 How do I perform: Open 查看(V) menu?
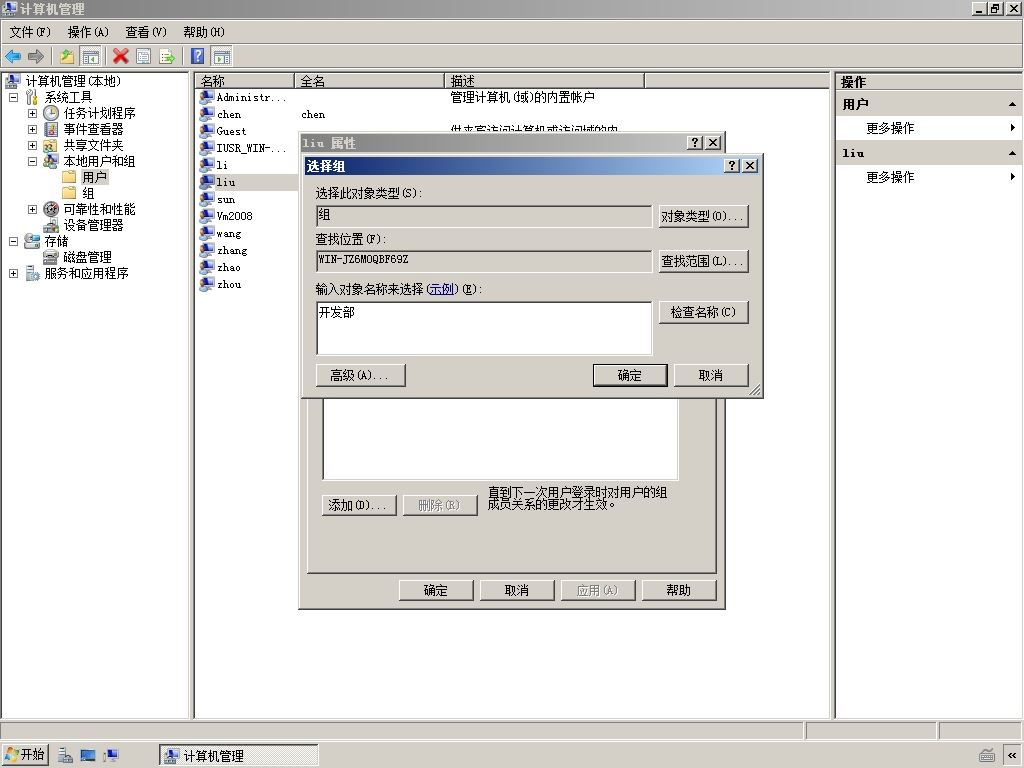(x=146, y=32)
